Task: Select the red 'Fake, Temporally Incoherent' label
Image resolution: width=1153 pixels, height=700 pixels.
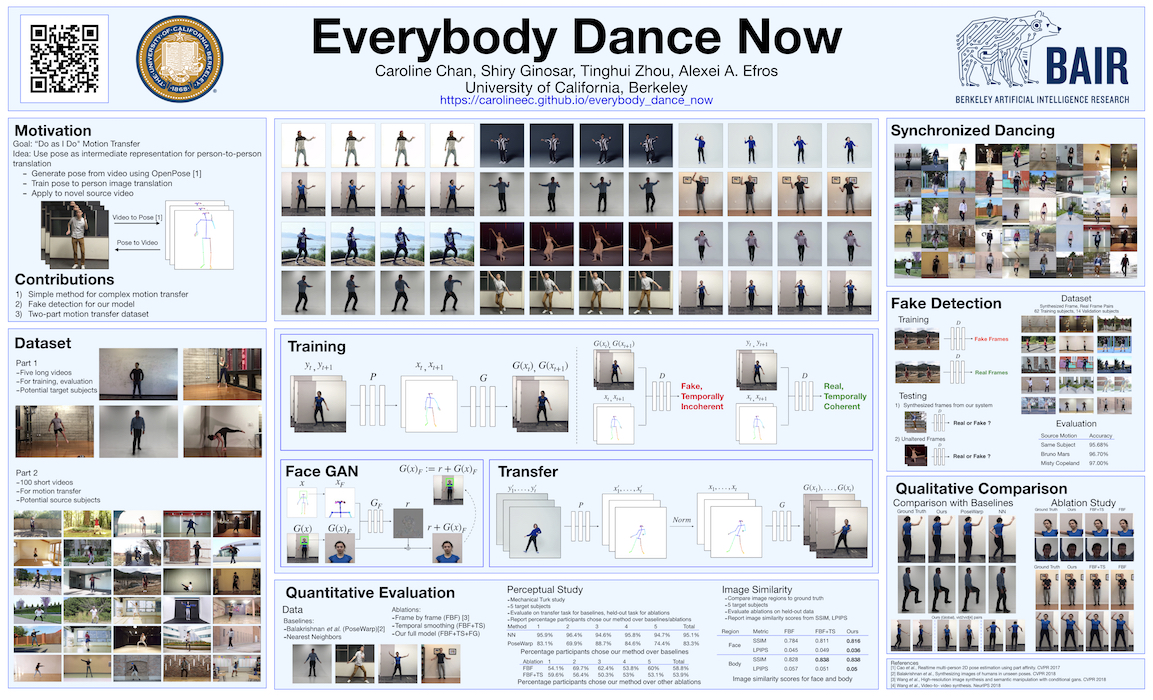Action: click(x=701, y=397)
